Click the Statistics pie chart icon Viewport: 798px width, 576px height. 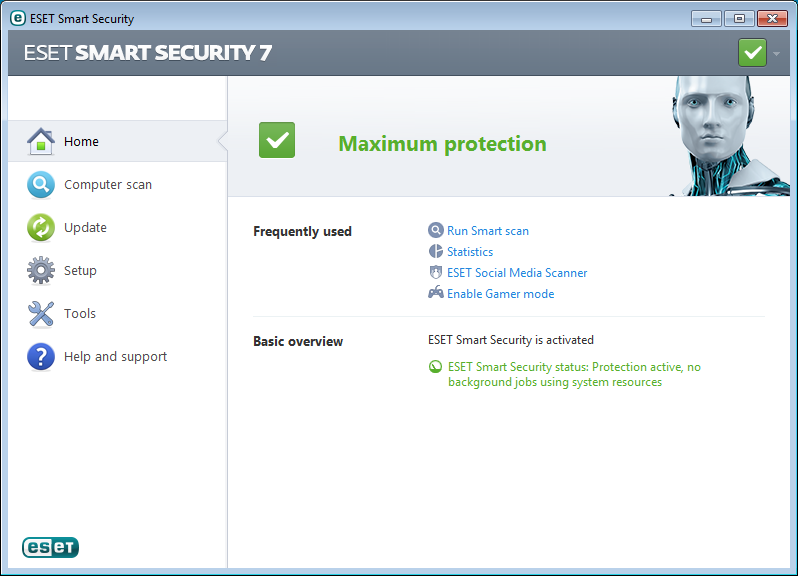point(435,252)
